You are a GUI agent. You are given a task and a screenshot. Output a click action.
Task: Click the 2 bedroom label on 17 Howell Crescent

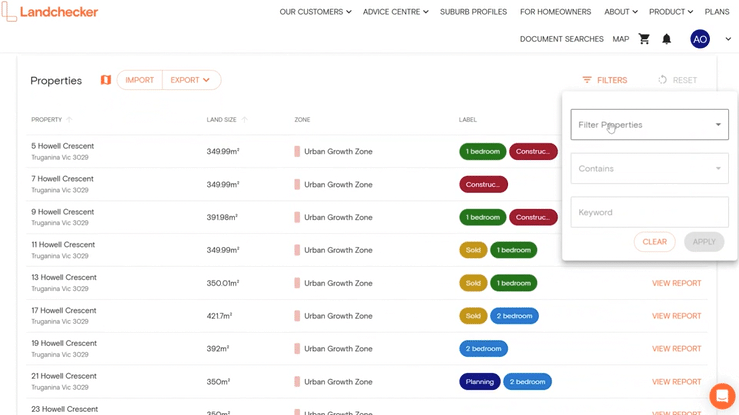[x=514, y=316]
